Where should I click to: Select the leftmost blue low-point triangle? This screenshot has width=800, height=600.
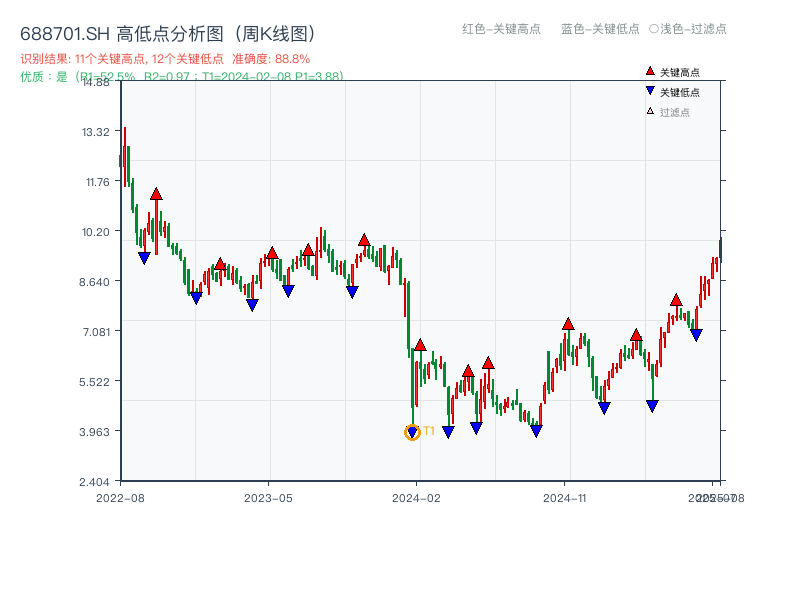[x=144, y=258]
